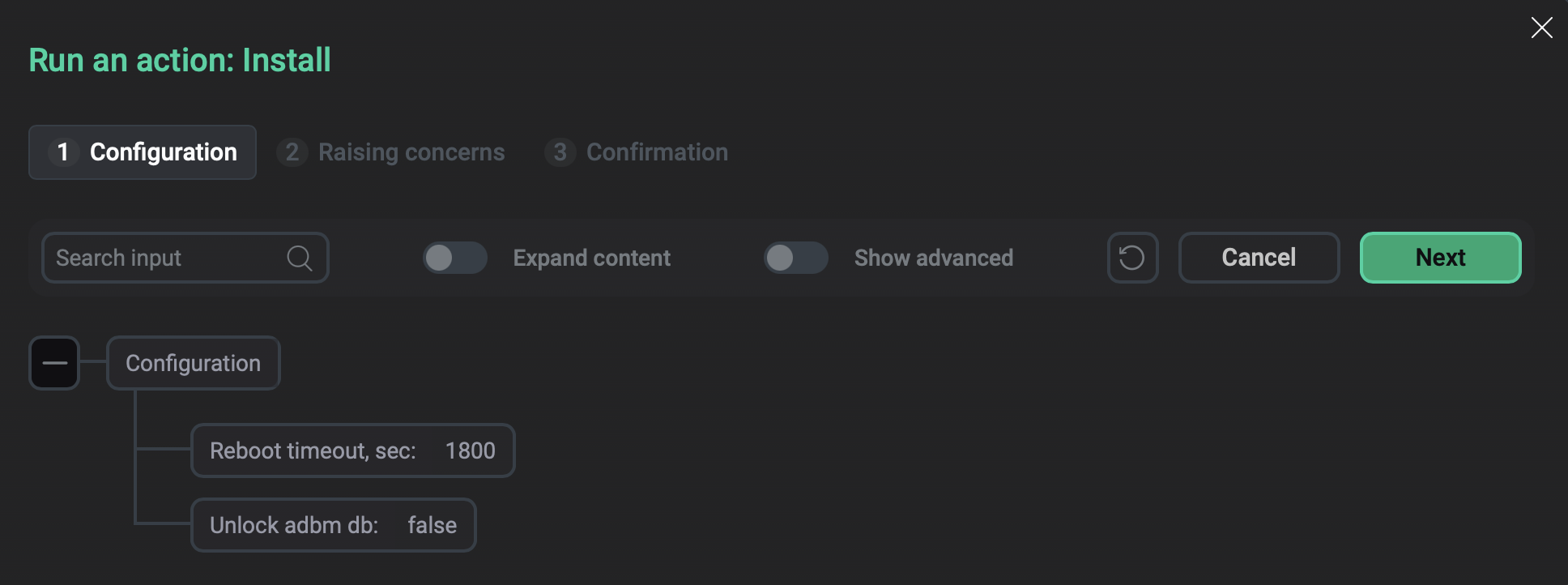The image size is (1568, 585).
Task: Switch to the Configuration step
Action: click(x=142, y=152)
